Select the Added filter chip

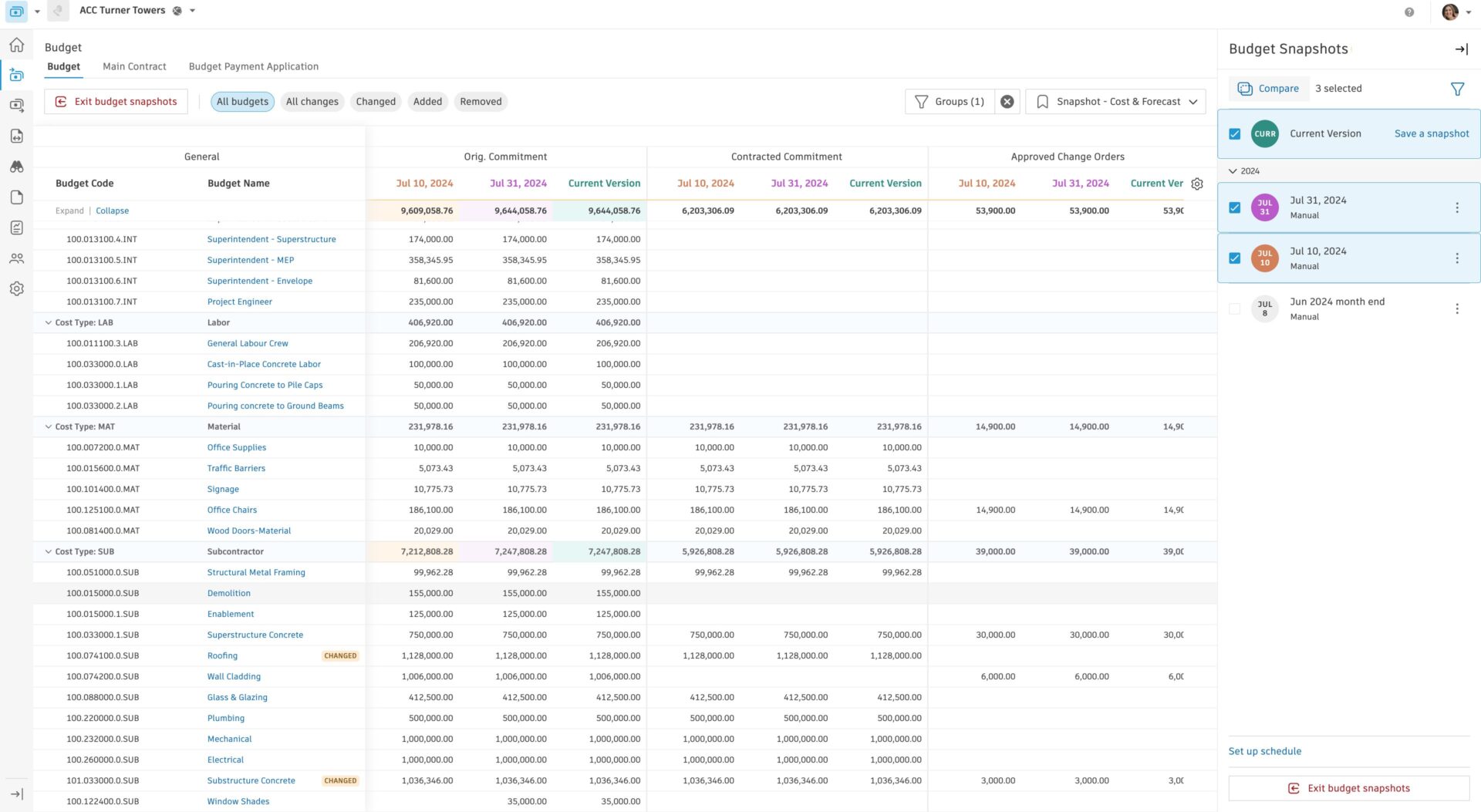(427, 102)
